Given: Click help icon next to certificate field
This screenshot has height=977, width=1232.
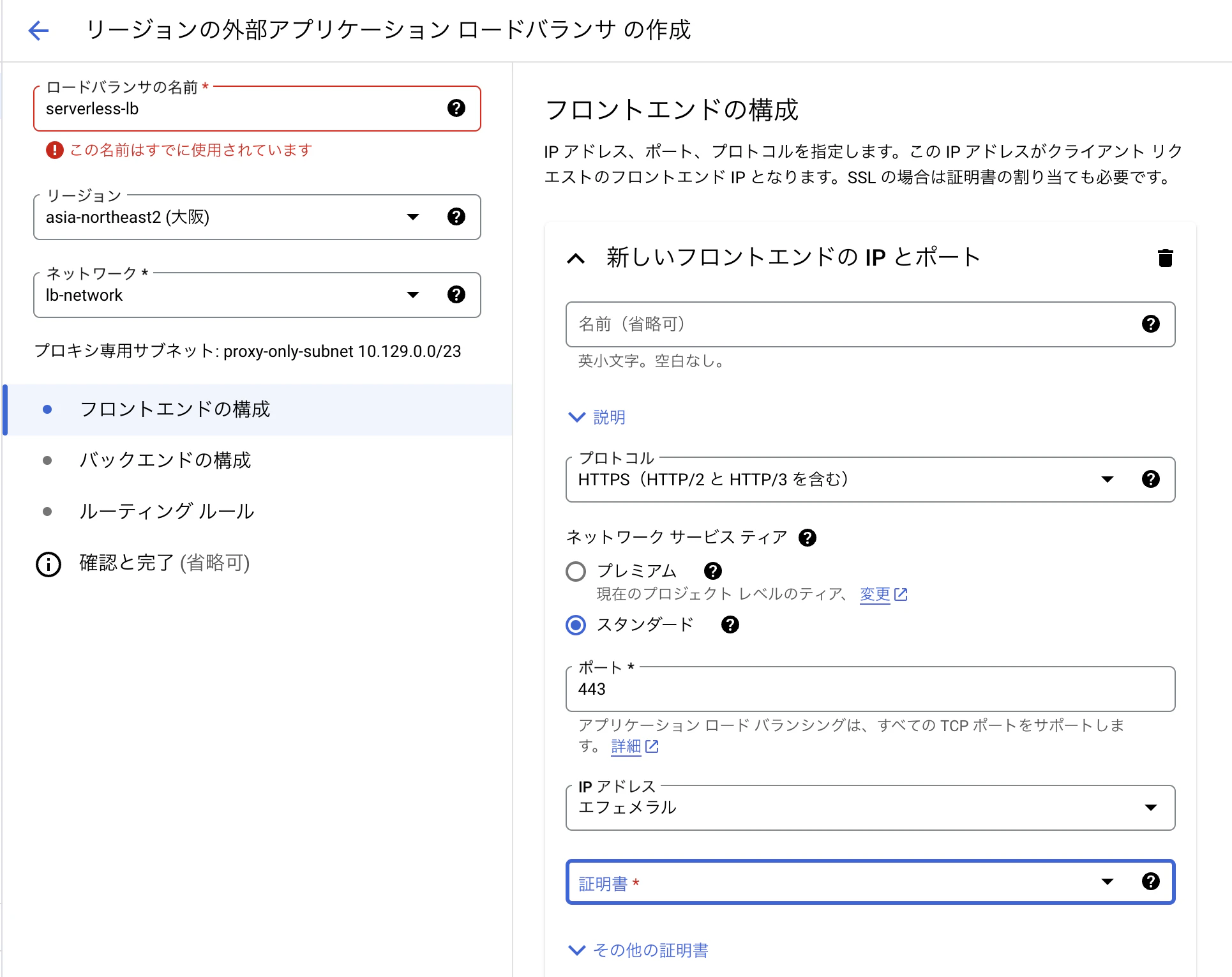Looking at the screenshot, I should (1151, 882).
